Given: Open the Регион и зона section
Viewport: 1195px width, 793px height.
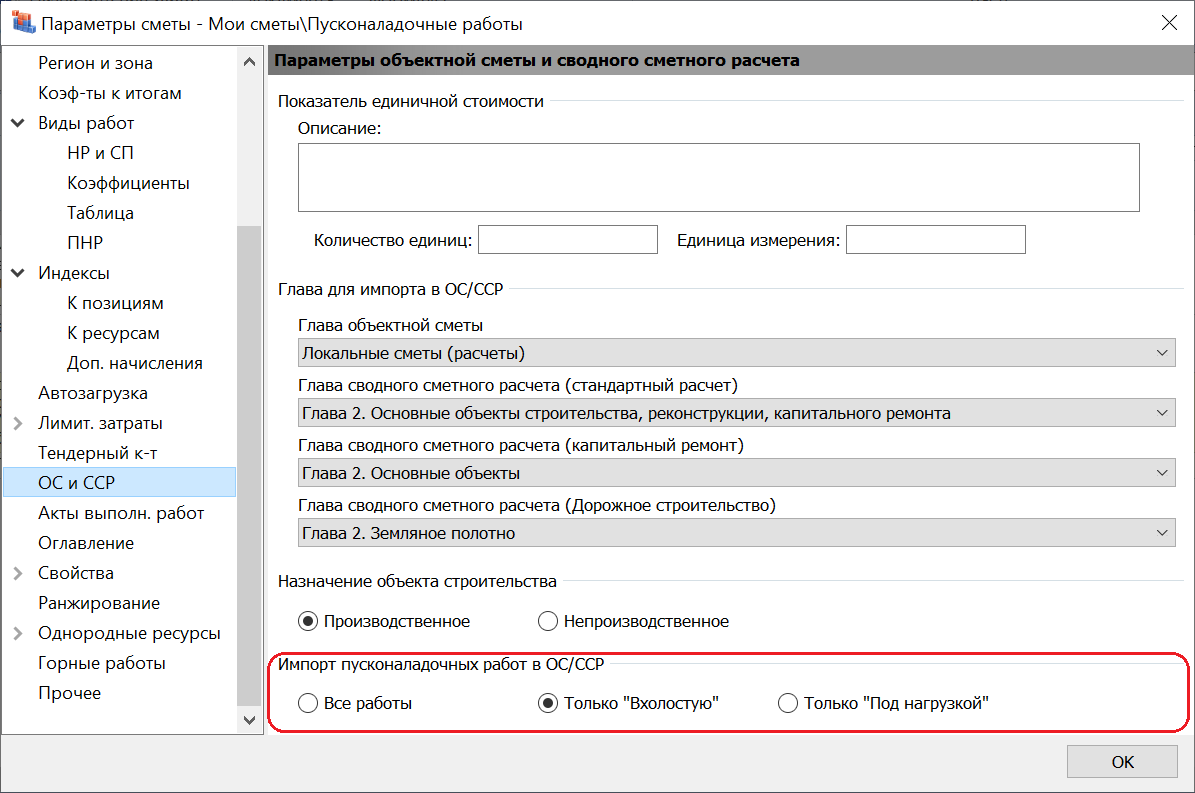Looking at the screenshot, I should pyautogui.click(x=95, y=63).
